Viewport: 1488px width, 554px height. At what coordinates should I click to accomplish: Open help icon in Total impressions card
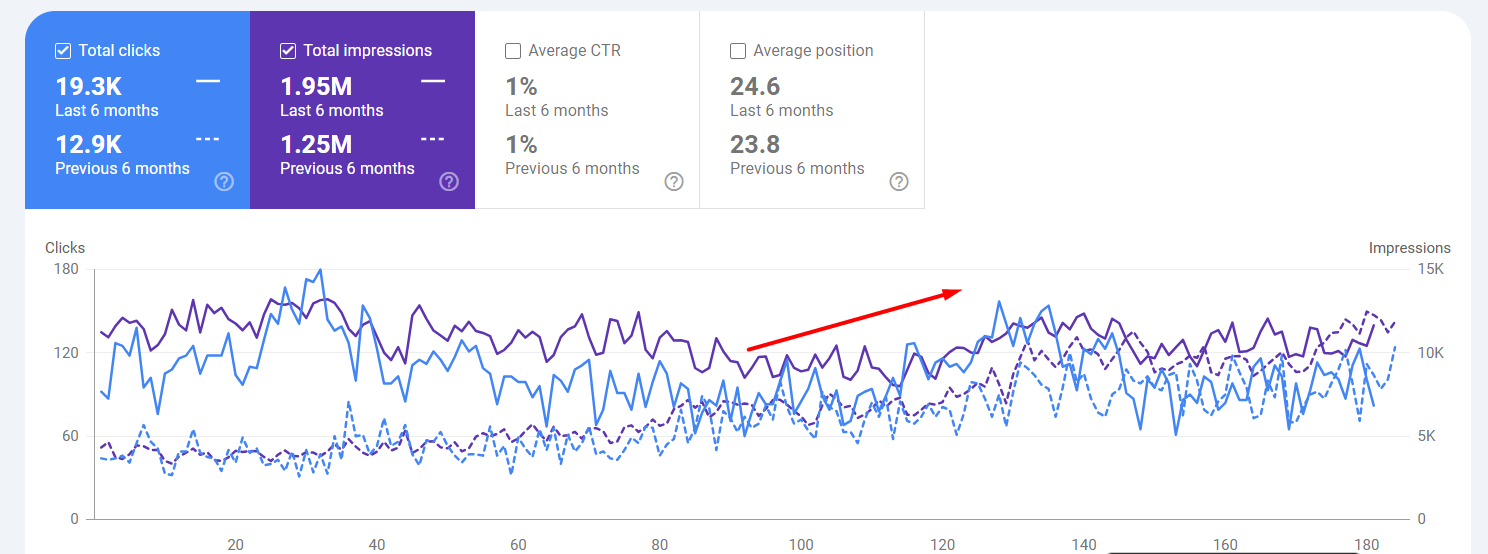coord(450,181)
